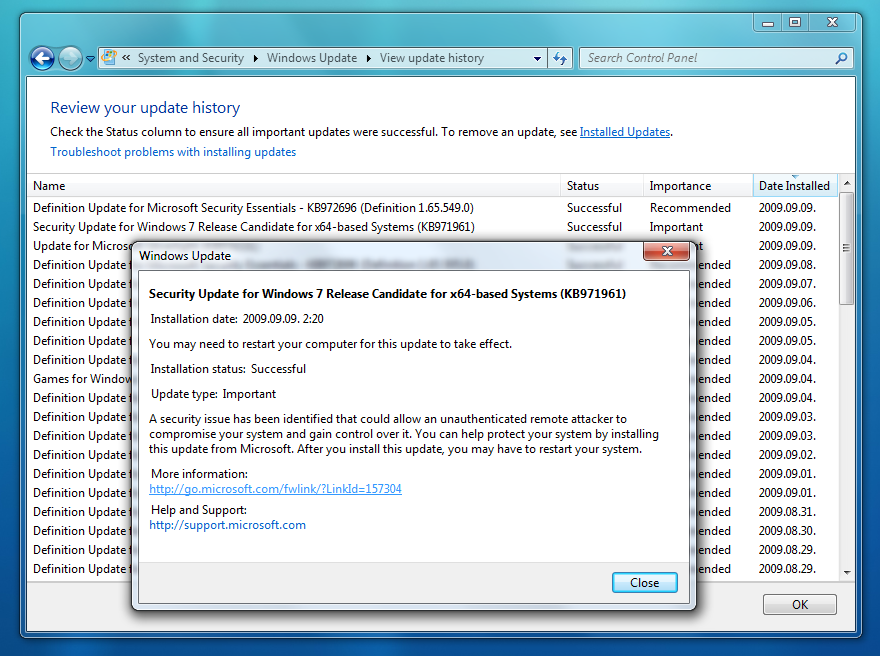Expand the breadcrumb arrow after Windows Update

click(369, 58)
